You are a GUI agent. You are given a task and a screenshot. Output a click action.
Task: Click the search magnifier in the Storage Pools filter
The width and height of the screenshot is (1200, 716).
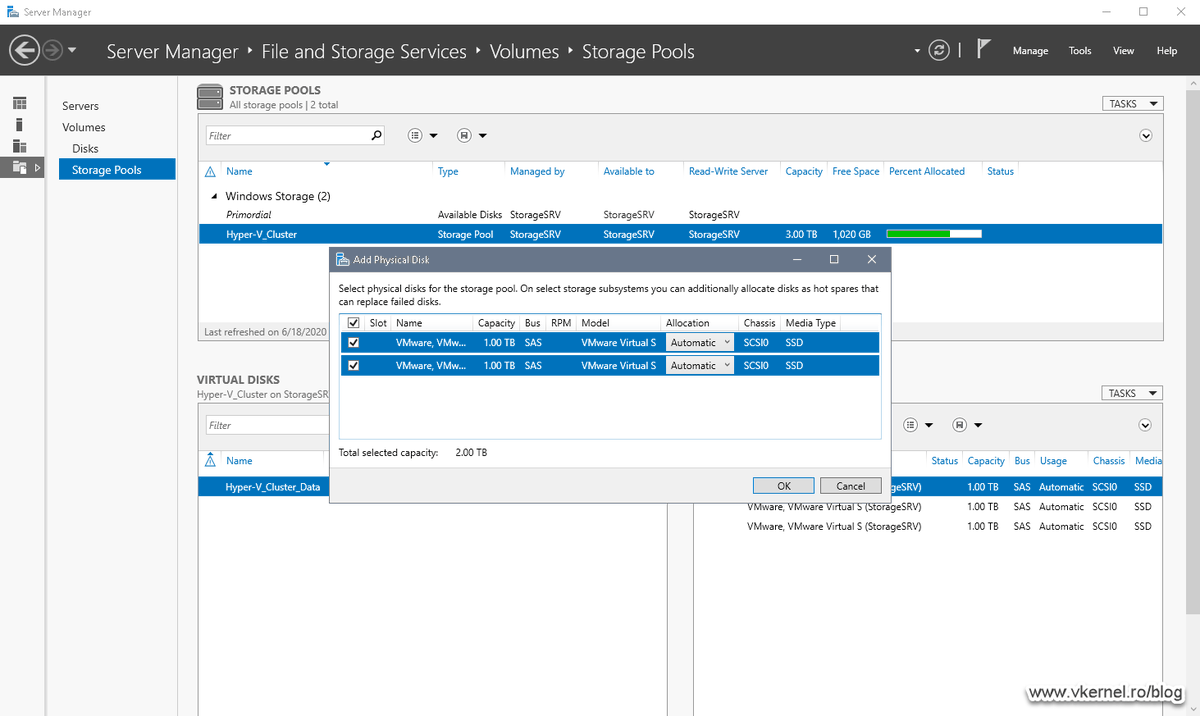377,135
